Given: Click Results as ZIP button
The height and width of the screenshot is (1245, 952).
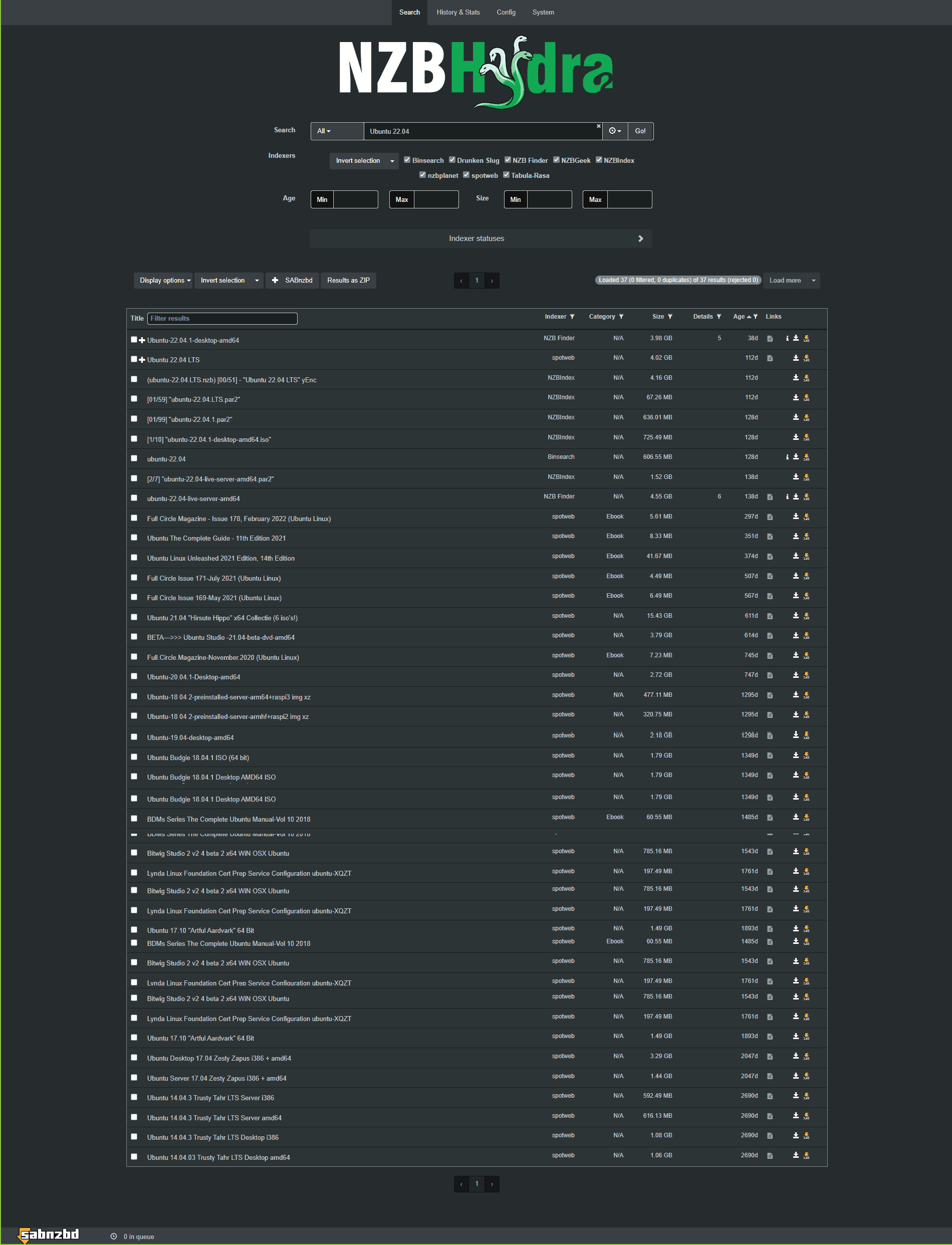Looking at the screenshot, I should [x=349, y=281].
